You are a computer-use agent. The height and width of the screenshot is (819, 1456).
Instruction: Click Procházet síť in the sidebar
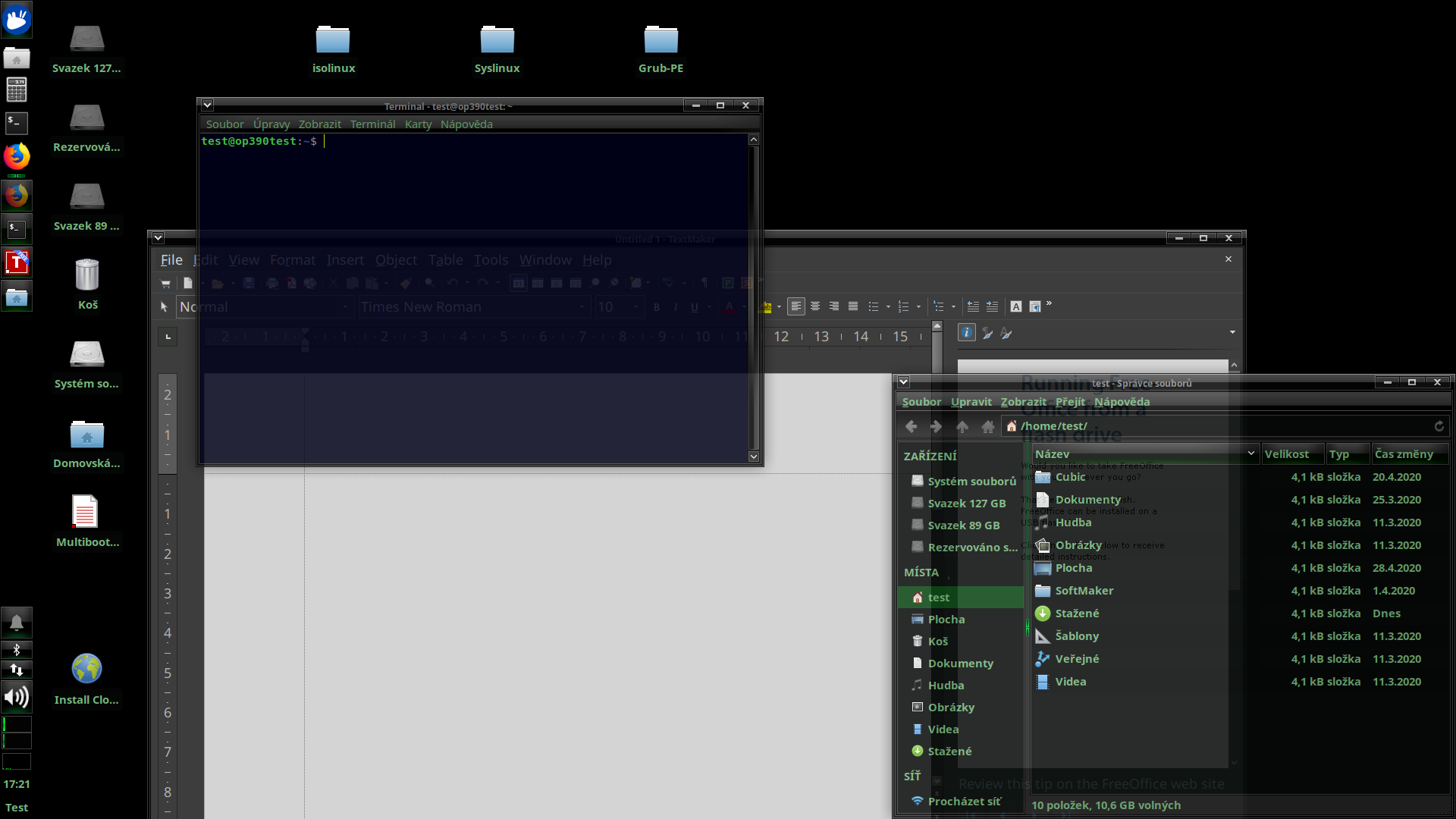(x=964, y=801)
